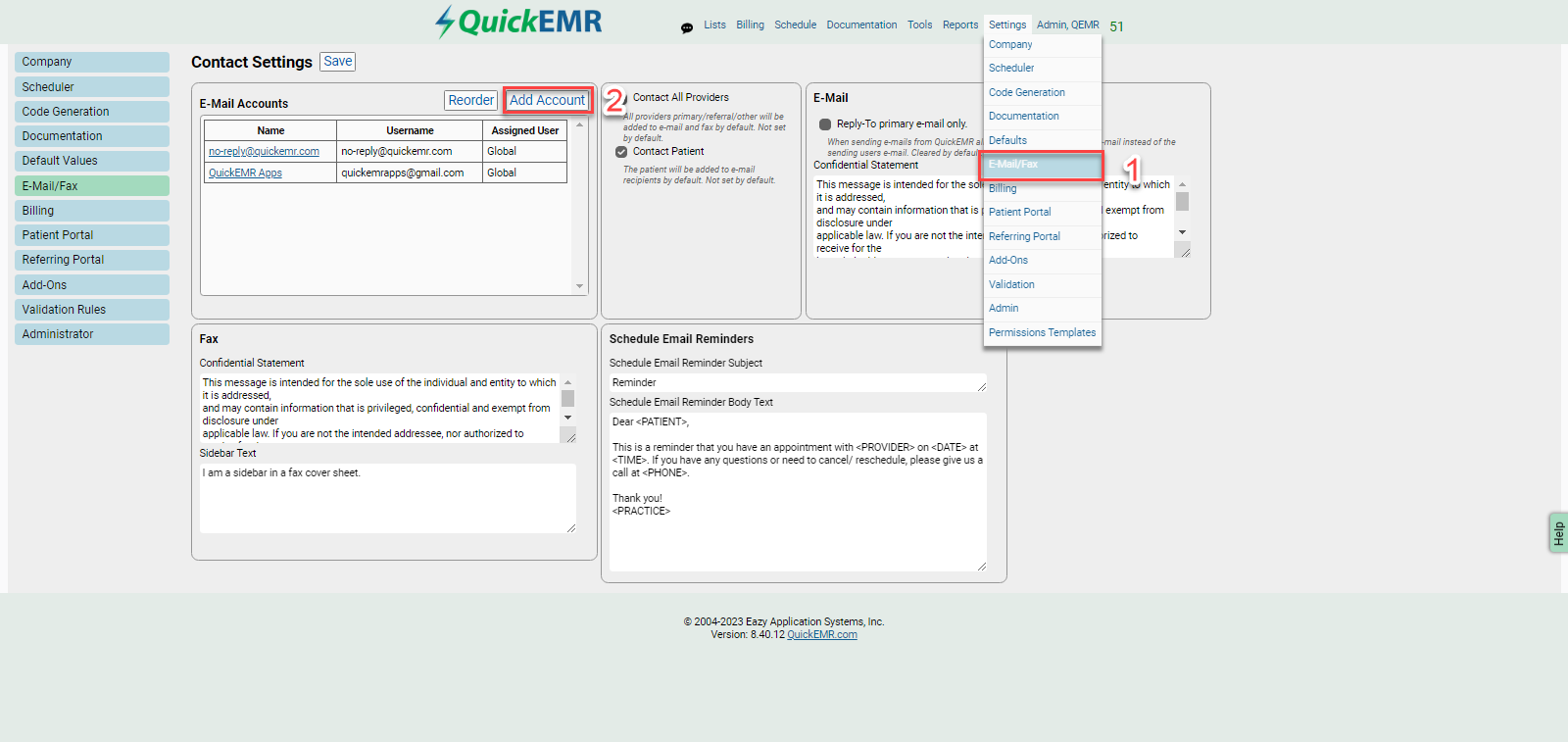This screenshot has width=1568, height=742.
Task: Go to E-Mail/Fax in left sidebar
Action: [92, 186]
